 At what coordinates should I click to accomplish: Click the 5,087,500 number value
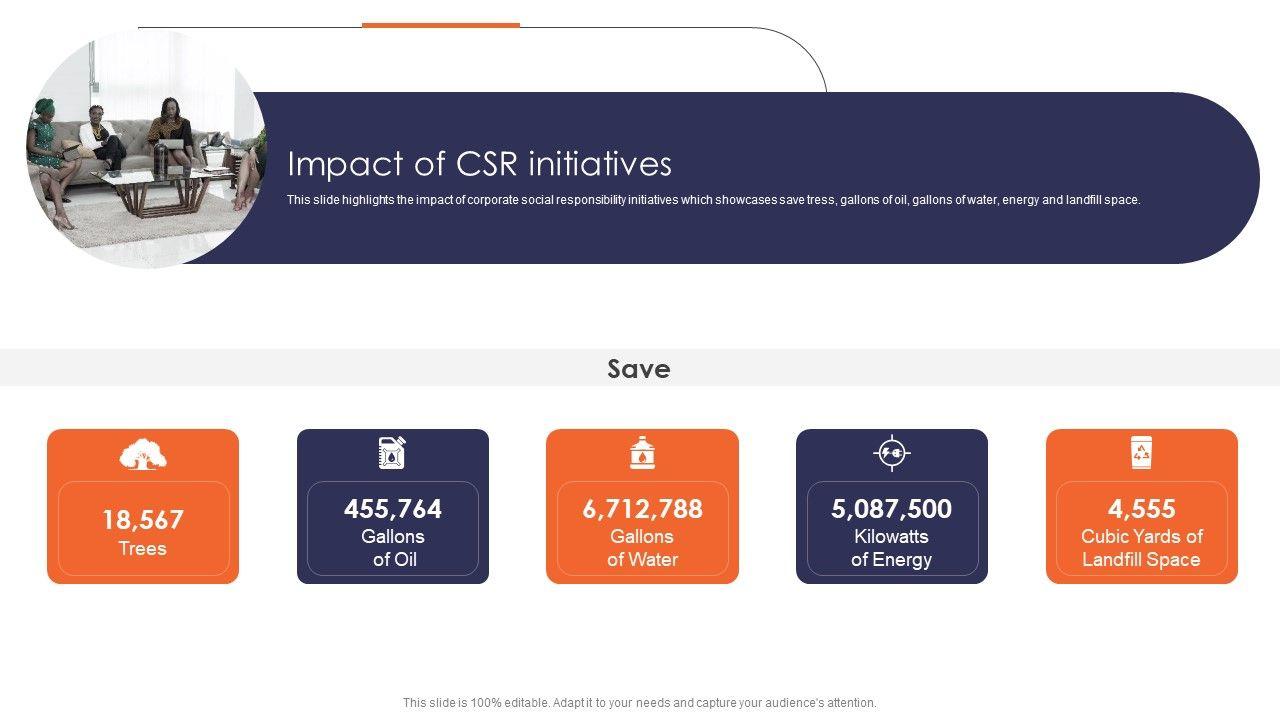tap(891, 509)
